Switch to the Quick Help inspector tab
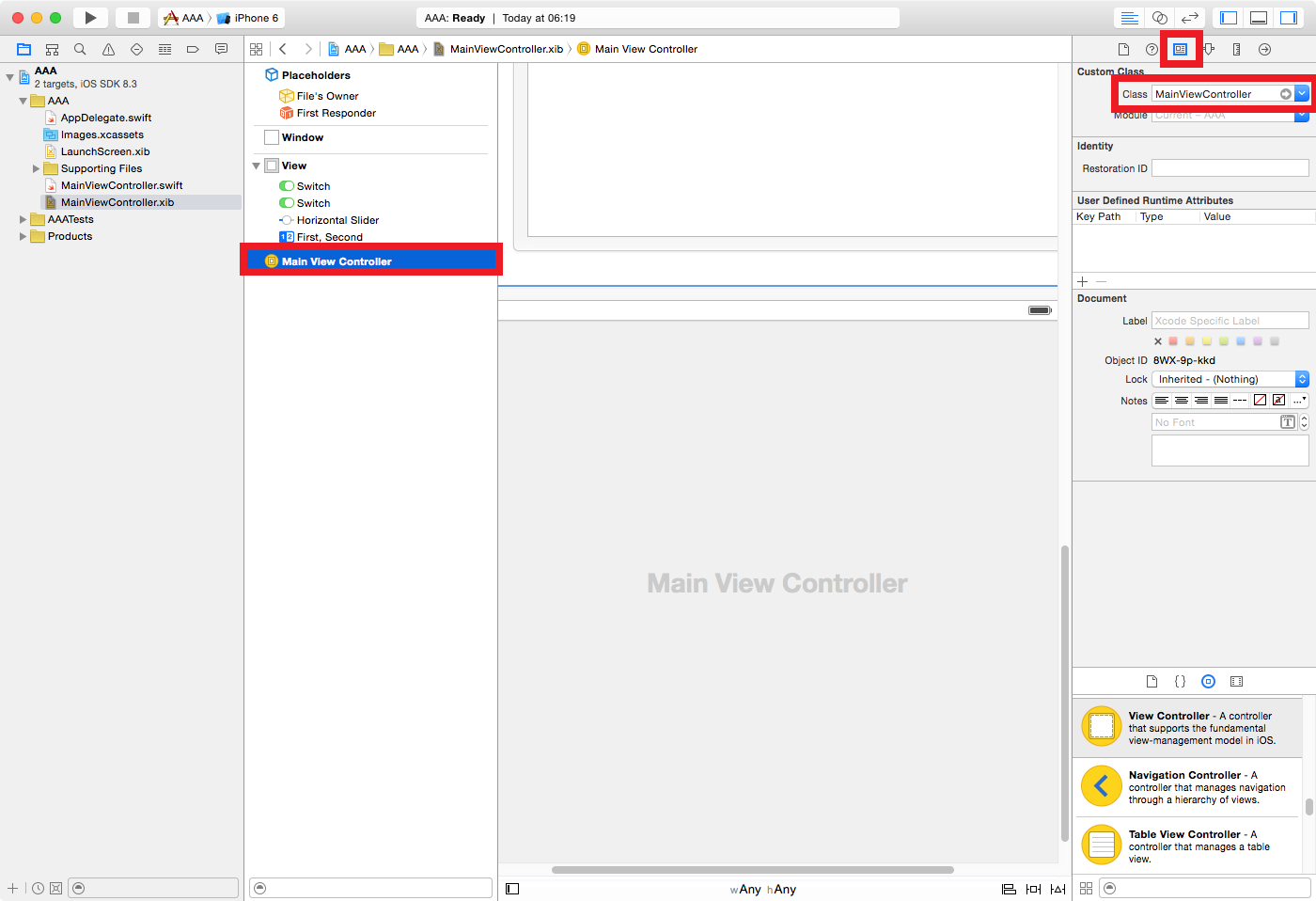 point(1151,49)
